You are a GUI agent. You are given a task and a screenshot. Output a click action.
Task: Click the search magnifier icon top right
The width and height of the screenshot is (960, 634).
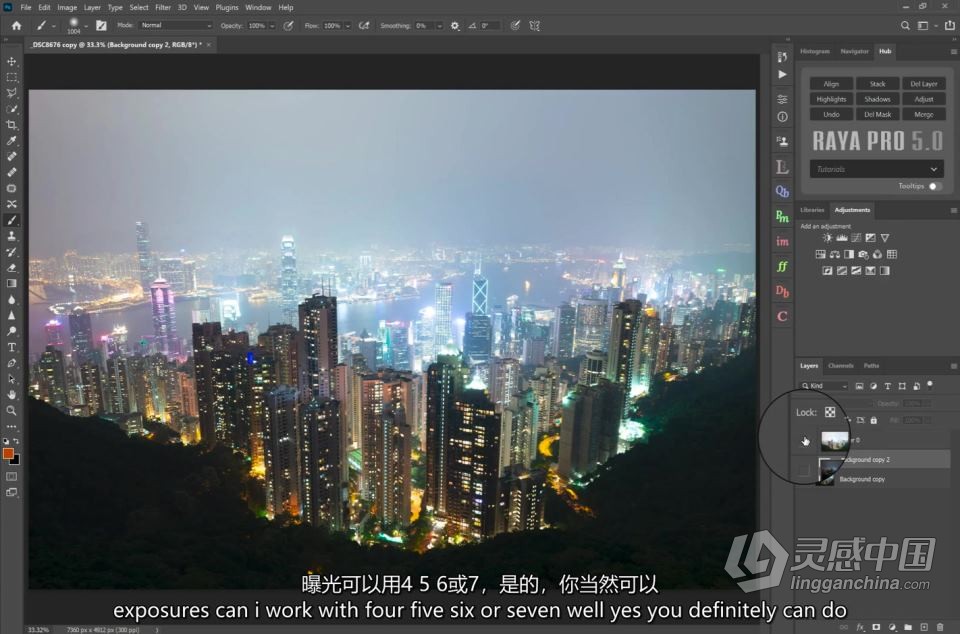(x=905, y=26)
